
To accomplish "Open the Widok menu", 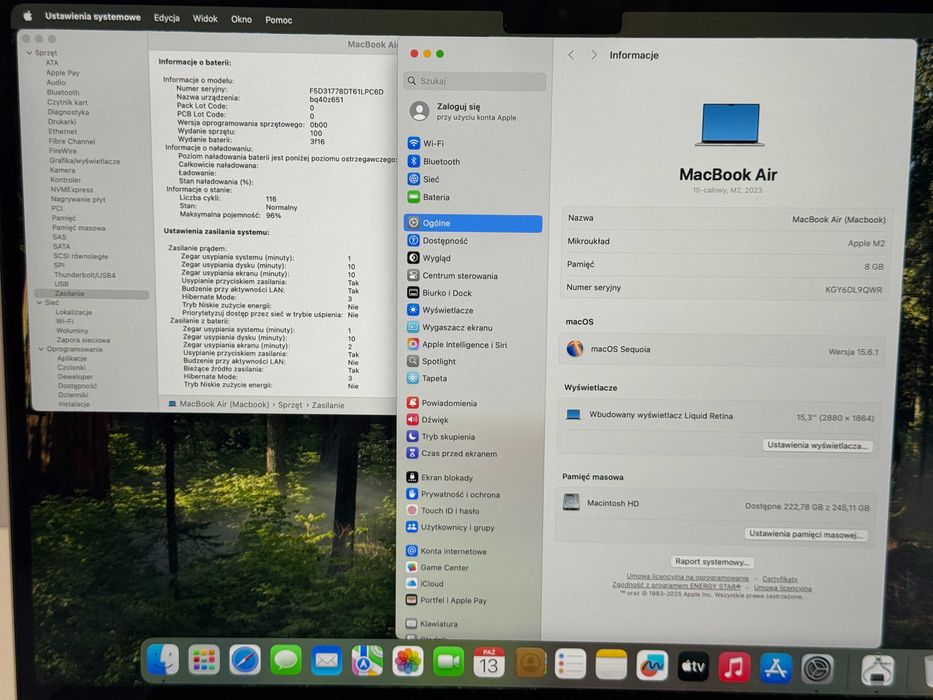I will point(205,18).
